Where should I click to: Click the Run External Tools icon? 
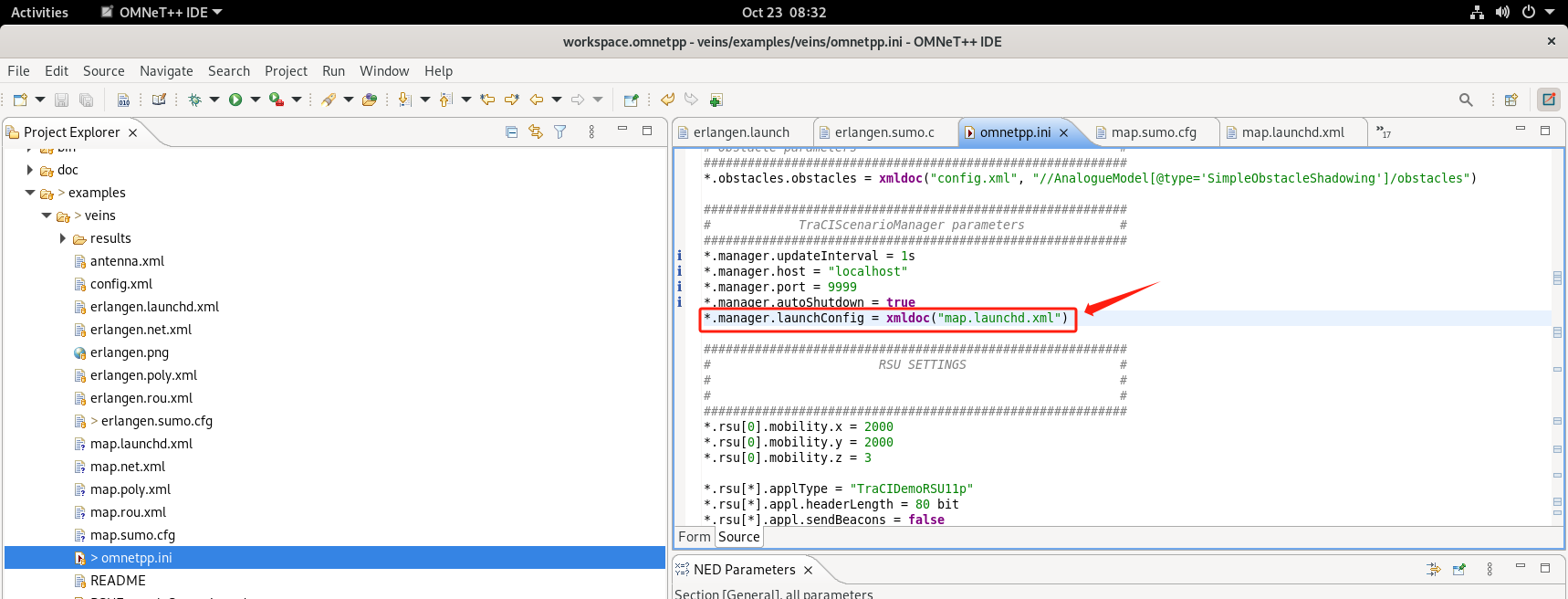277,100
